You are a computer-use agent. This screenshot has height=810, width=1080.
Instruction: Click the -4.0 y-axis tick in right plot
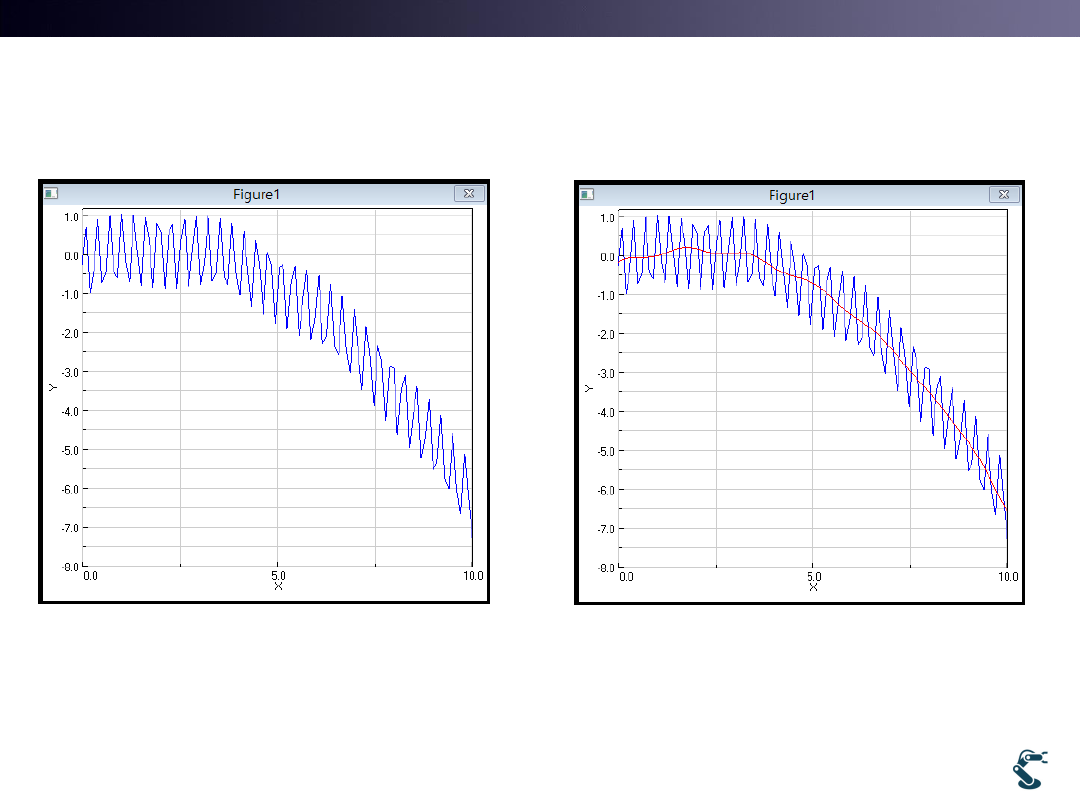pos(607,412)
